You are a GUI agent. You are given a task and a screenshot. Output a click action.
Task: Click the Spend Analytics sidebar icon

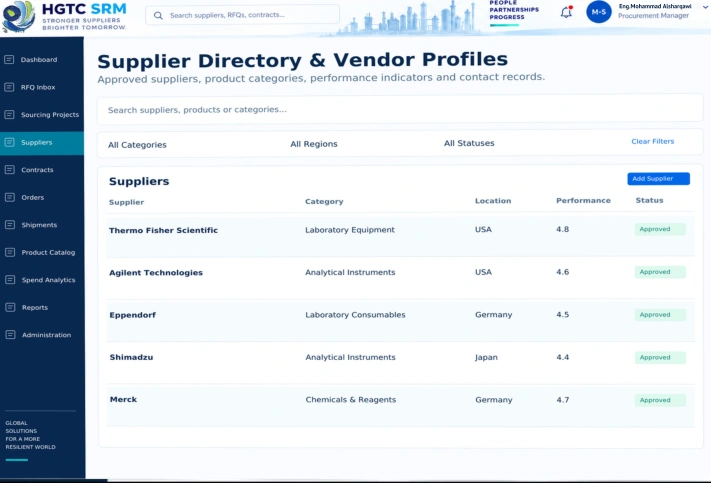(x=10, y=280)
